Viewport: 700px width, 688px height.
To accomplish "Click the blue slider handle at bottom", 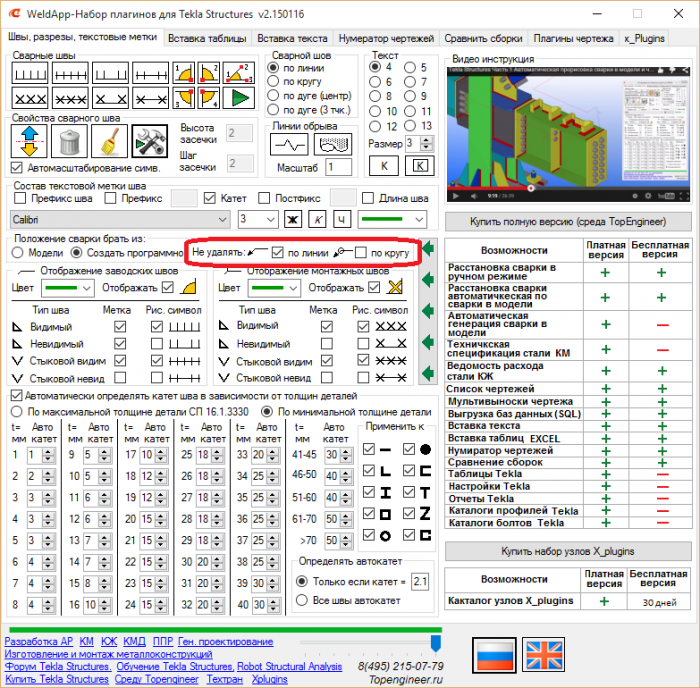I will point(436,643).
